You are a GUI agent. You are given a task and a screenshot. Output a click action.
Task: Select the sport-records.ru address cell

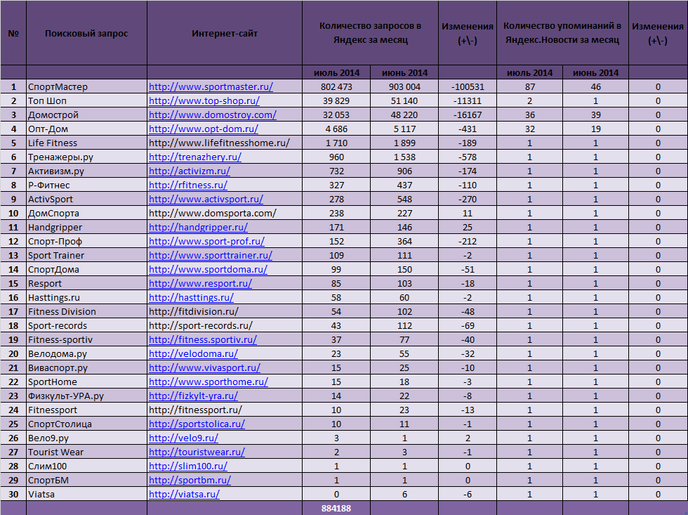click(x=225, y=325)
